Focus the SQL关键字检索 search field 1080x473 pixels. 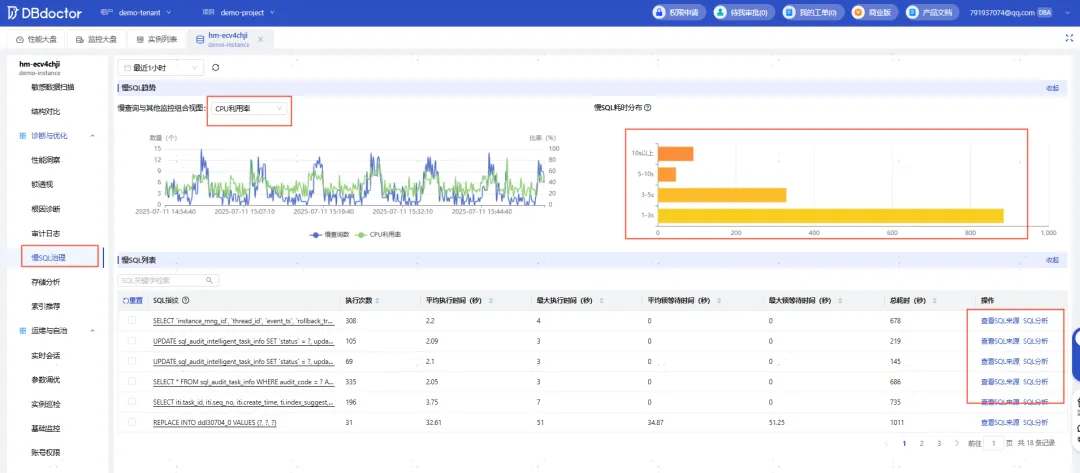coord(169,281)
